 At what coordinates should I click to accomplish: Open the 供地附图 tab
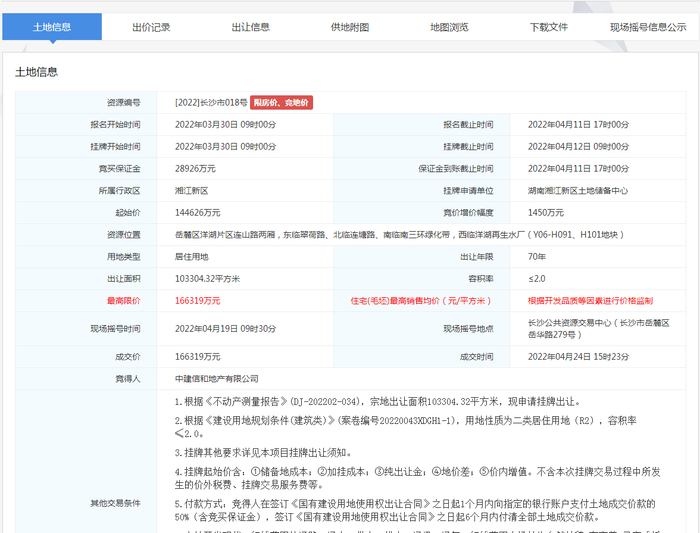click(350, 27)
